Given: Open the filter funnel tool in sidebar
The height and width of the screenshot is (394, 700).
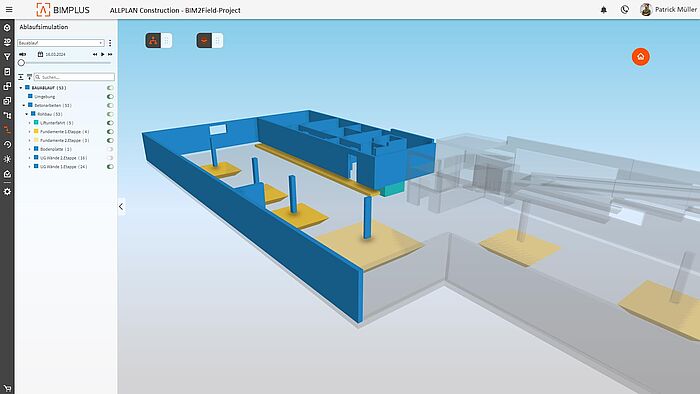Looking at the screenshot, I should [7, 57].
